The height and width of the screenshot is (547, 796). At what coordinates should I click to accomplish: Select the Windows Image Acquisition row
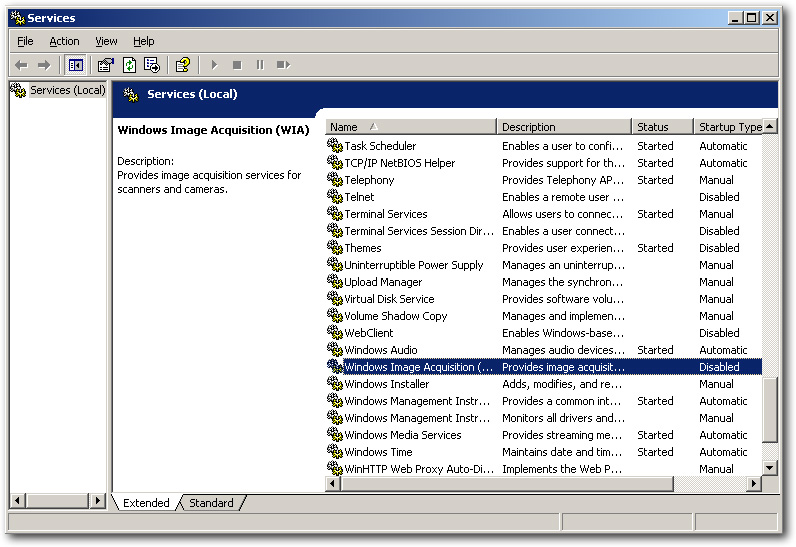tap(544, 367)
